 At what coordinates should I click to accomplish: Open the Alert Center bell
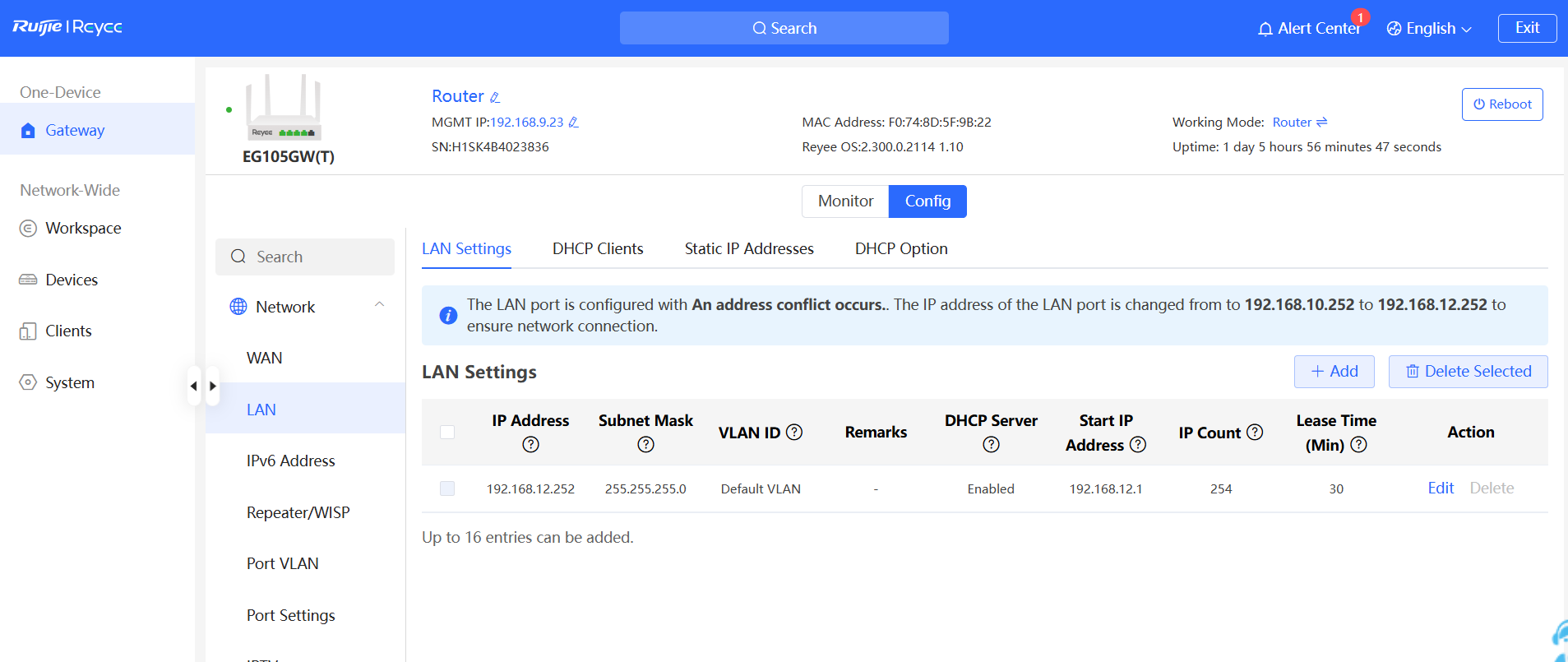pos(1265,29)
